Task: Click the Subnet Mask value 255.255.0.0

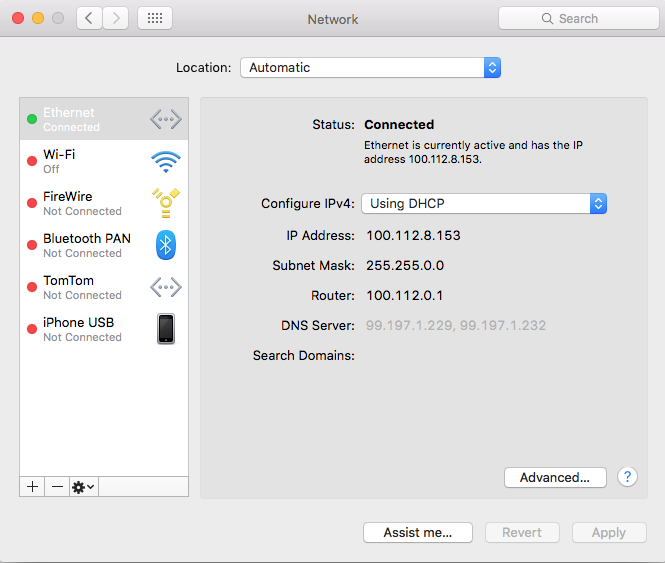Action: 405,266
